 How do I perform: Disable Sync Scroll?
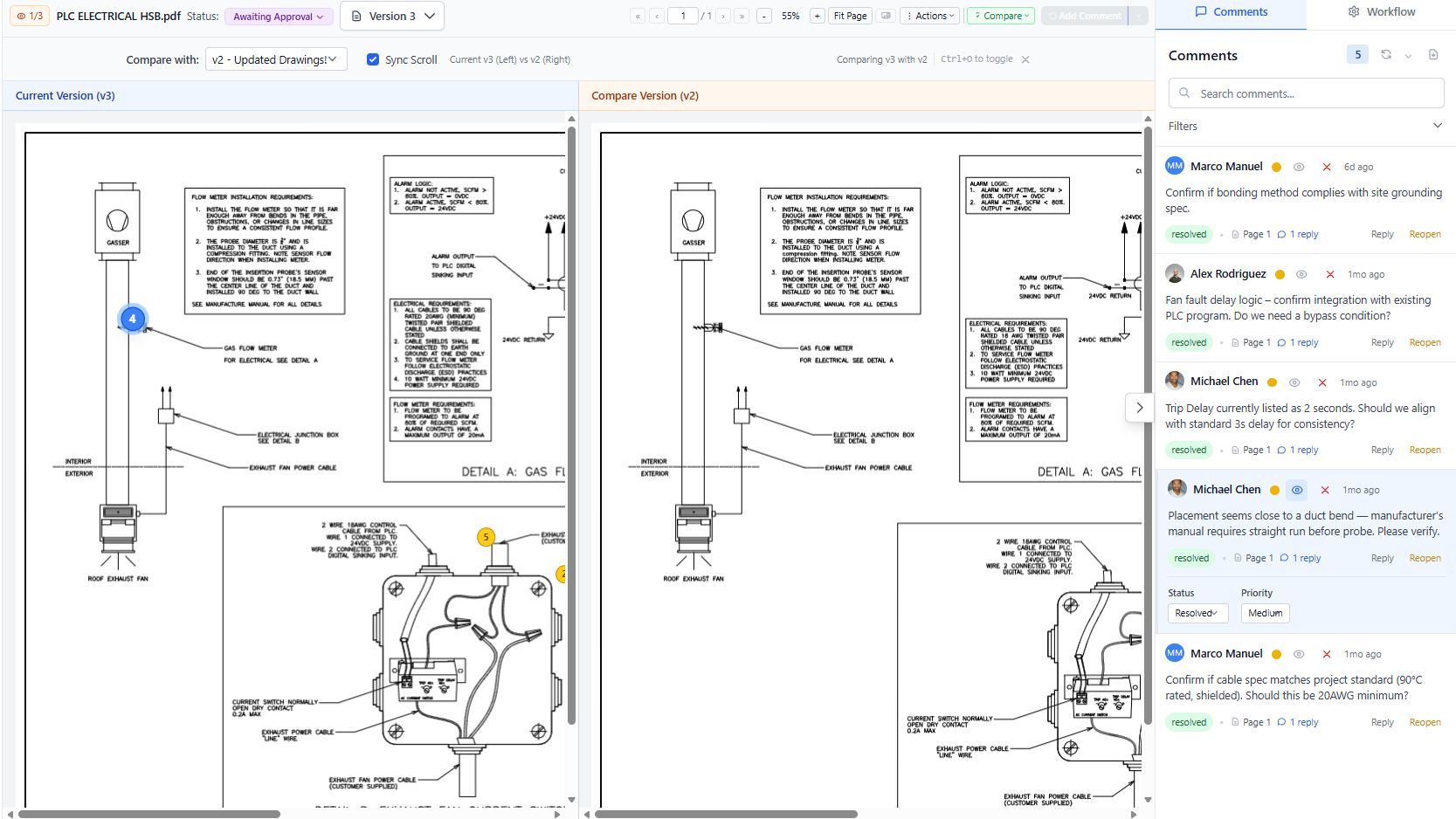(373, 59)
